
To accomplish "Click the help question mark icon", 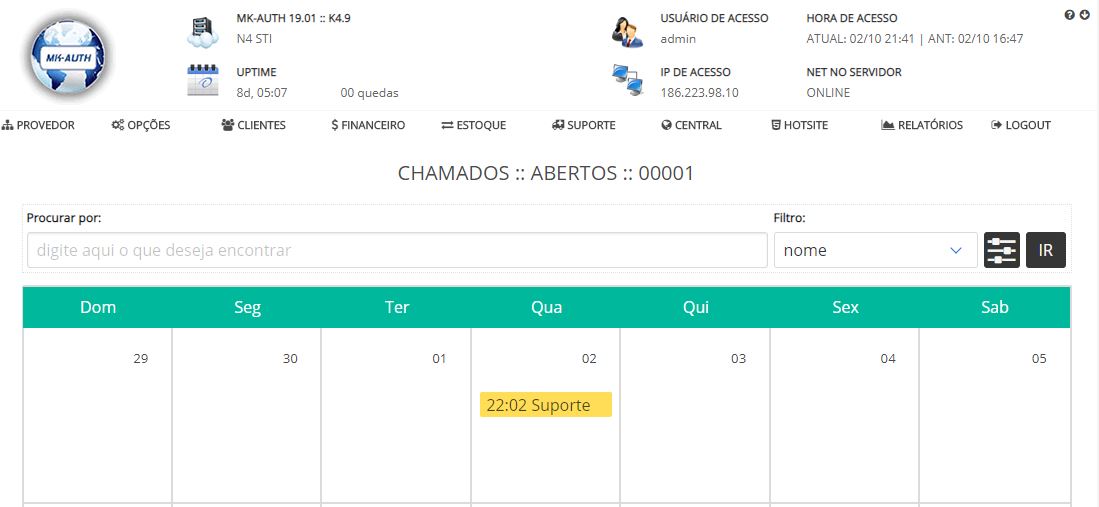I will point(1070,15).
